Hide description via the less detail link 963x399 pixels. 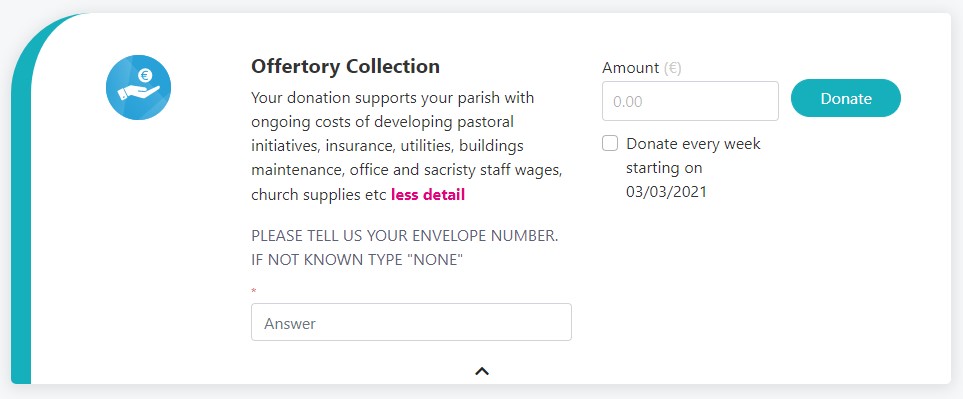(x=428, y=195)
